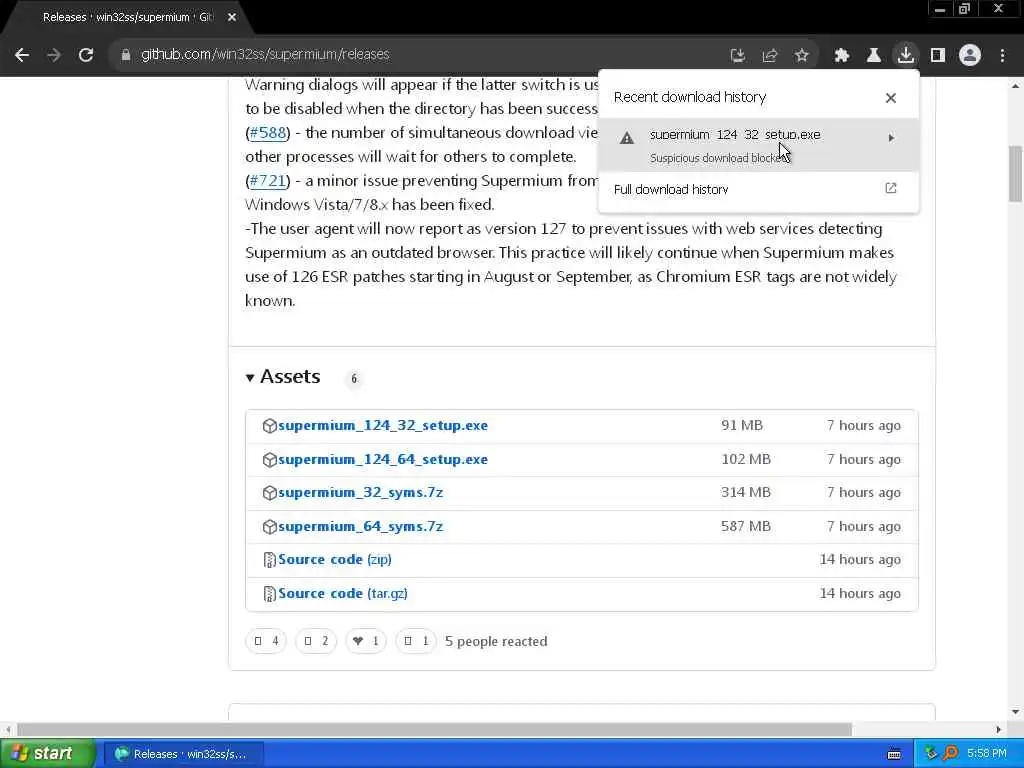
Task: Download Source code (zip)
Action: 335,560
